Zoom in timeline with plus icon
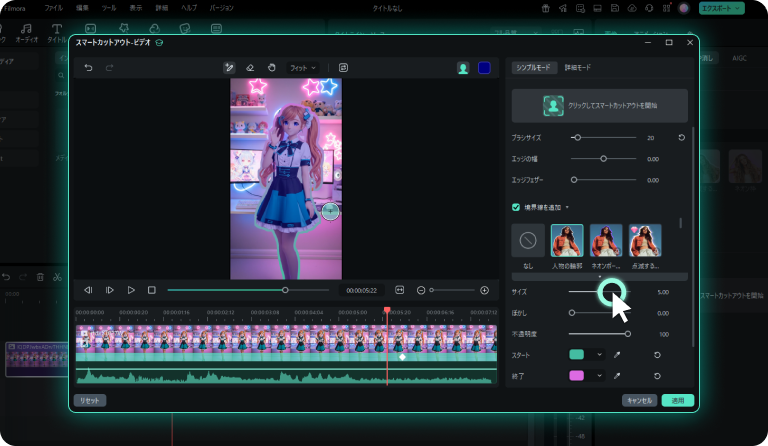 click(485, 290)
